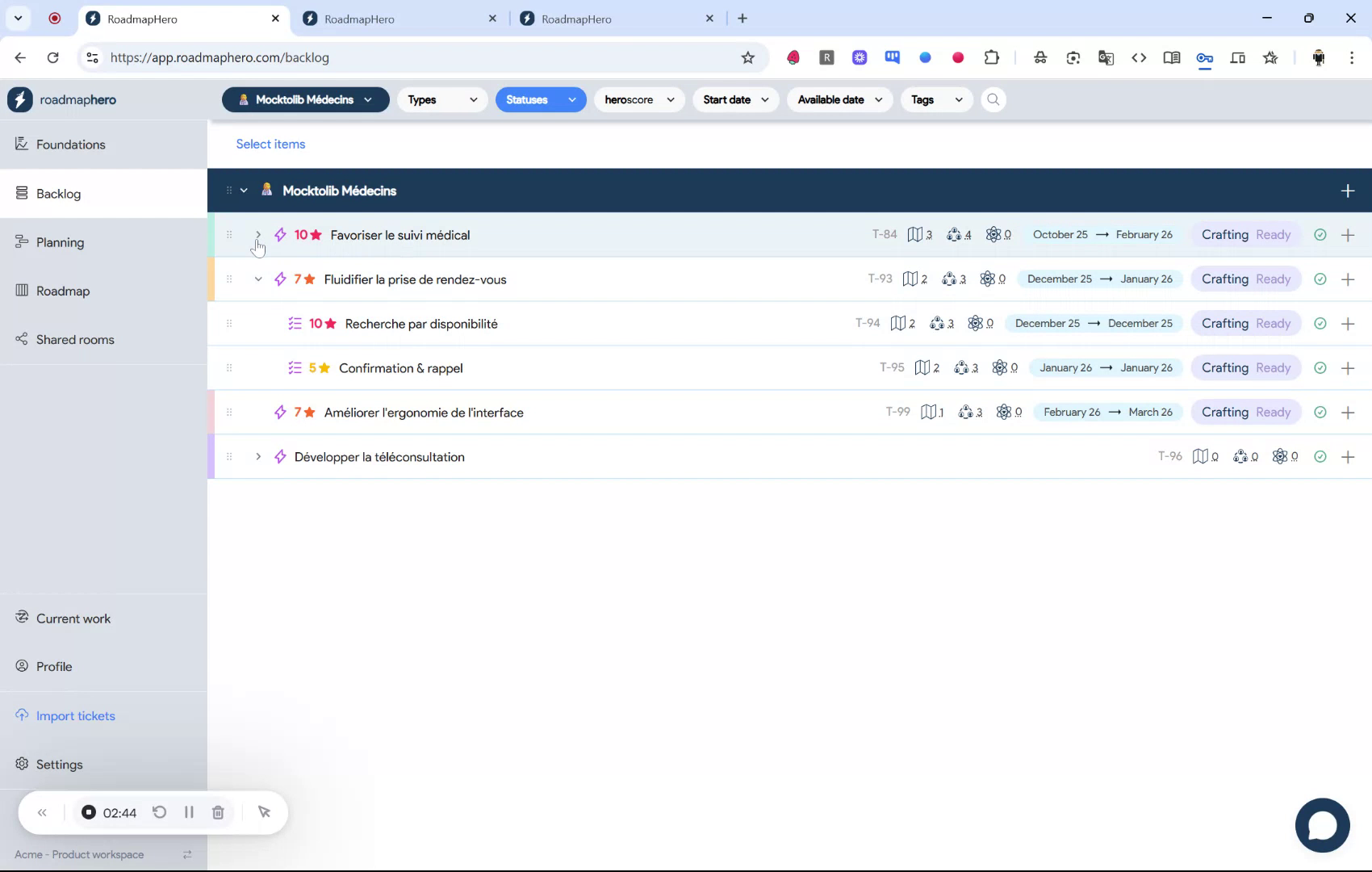Open Current work in the sidebar

pyautogui.click(x=73, y=618)
